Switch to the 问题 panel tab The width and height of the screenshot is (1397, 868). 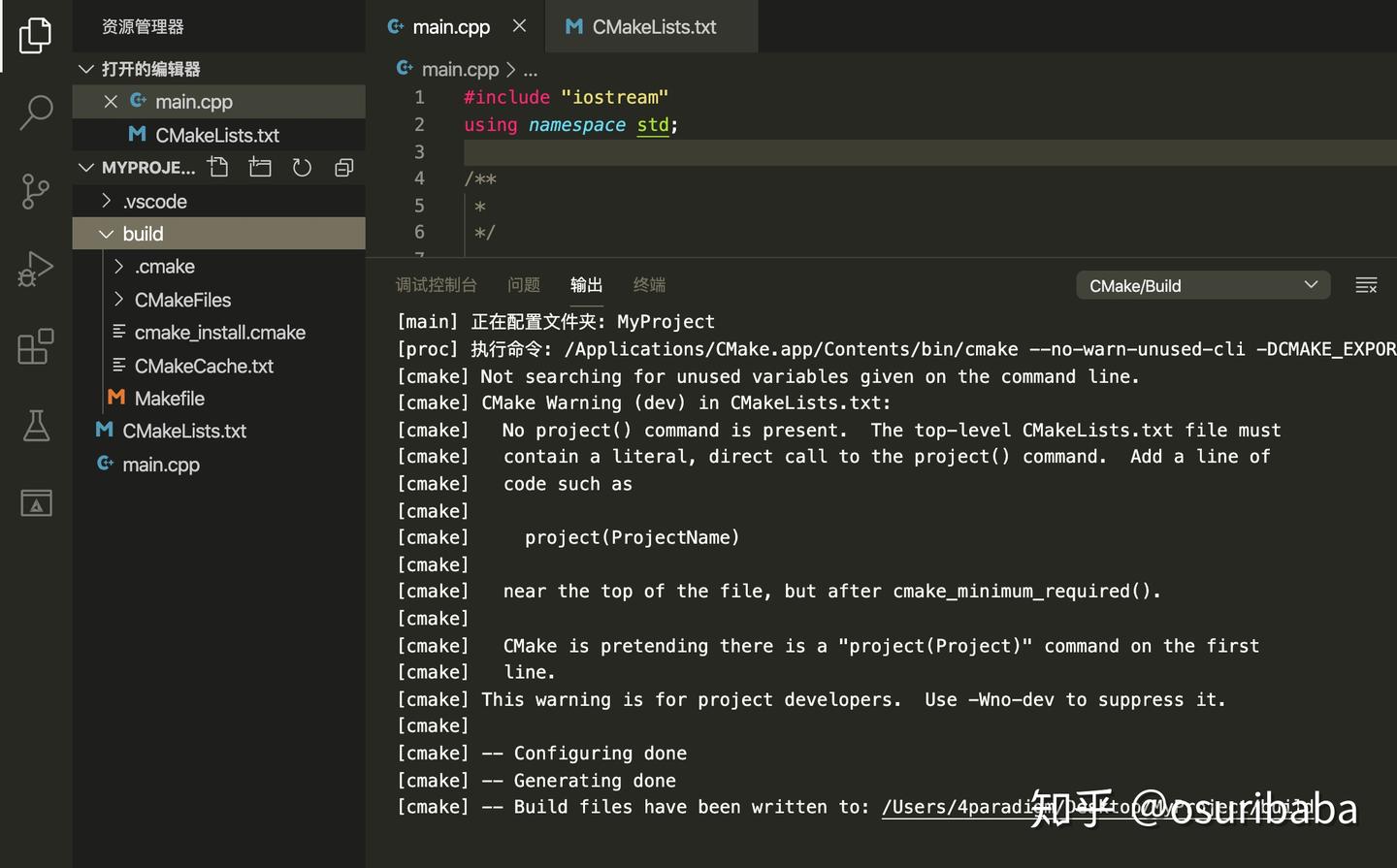click(523, 284)
